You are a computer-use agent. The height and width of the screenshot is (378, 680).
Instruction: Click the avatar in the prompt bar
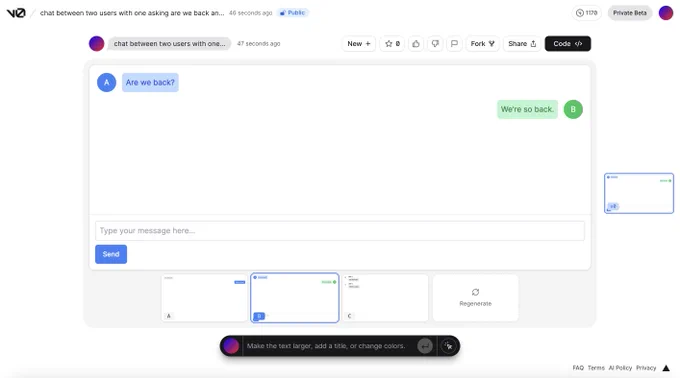pos(231,346)
